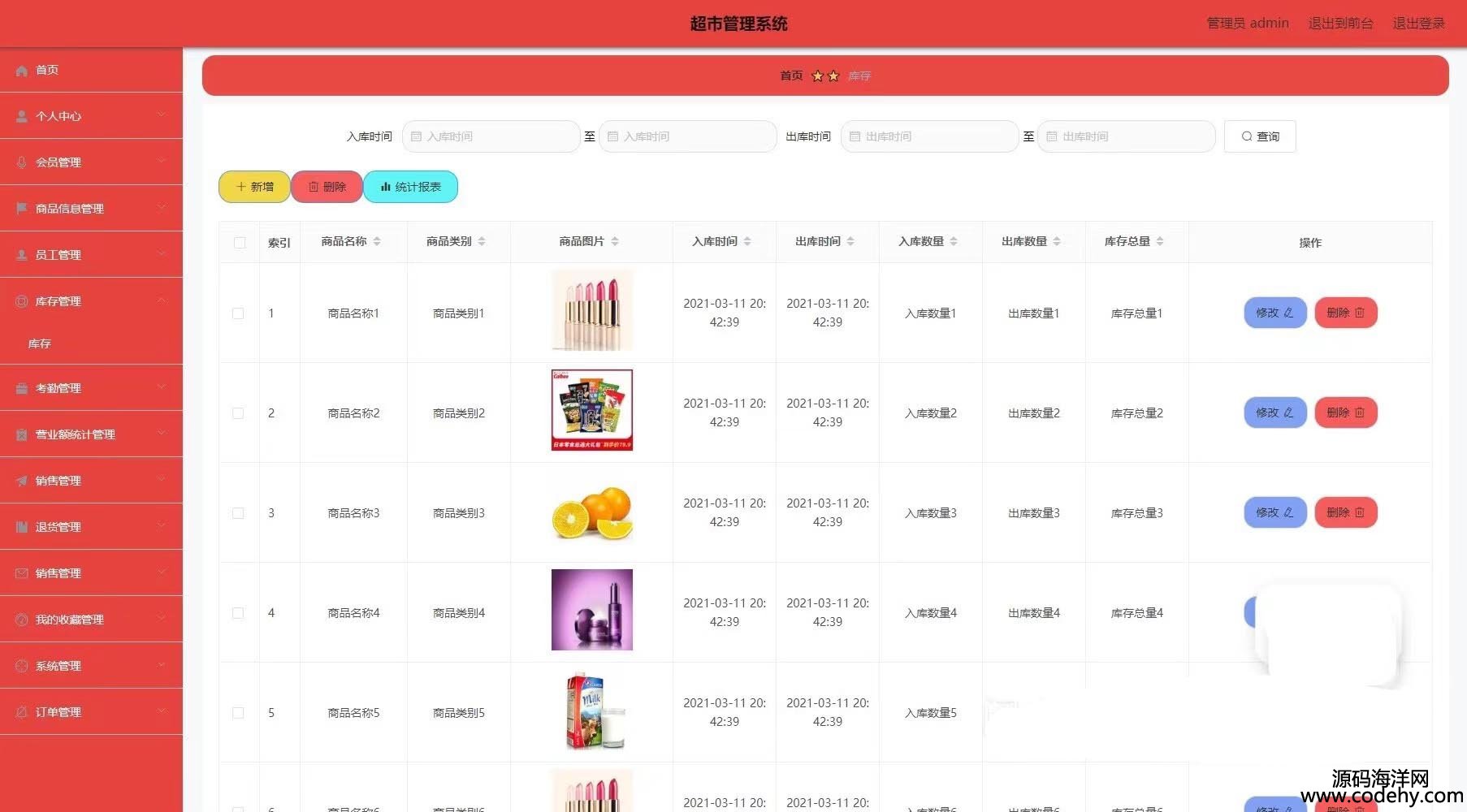Sort by 商品名称 column arrows
The image size is (1467, 812).
(377, 241)
